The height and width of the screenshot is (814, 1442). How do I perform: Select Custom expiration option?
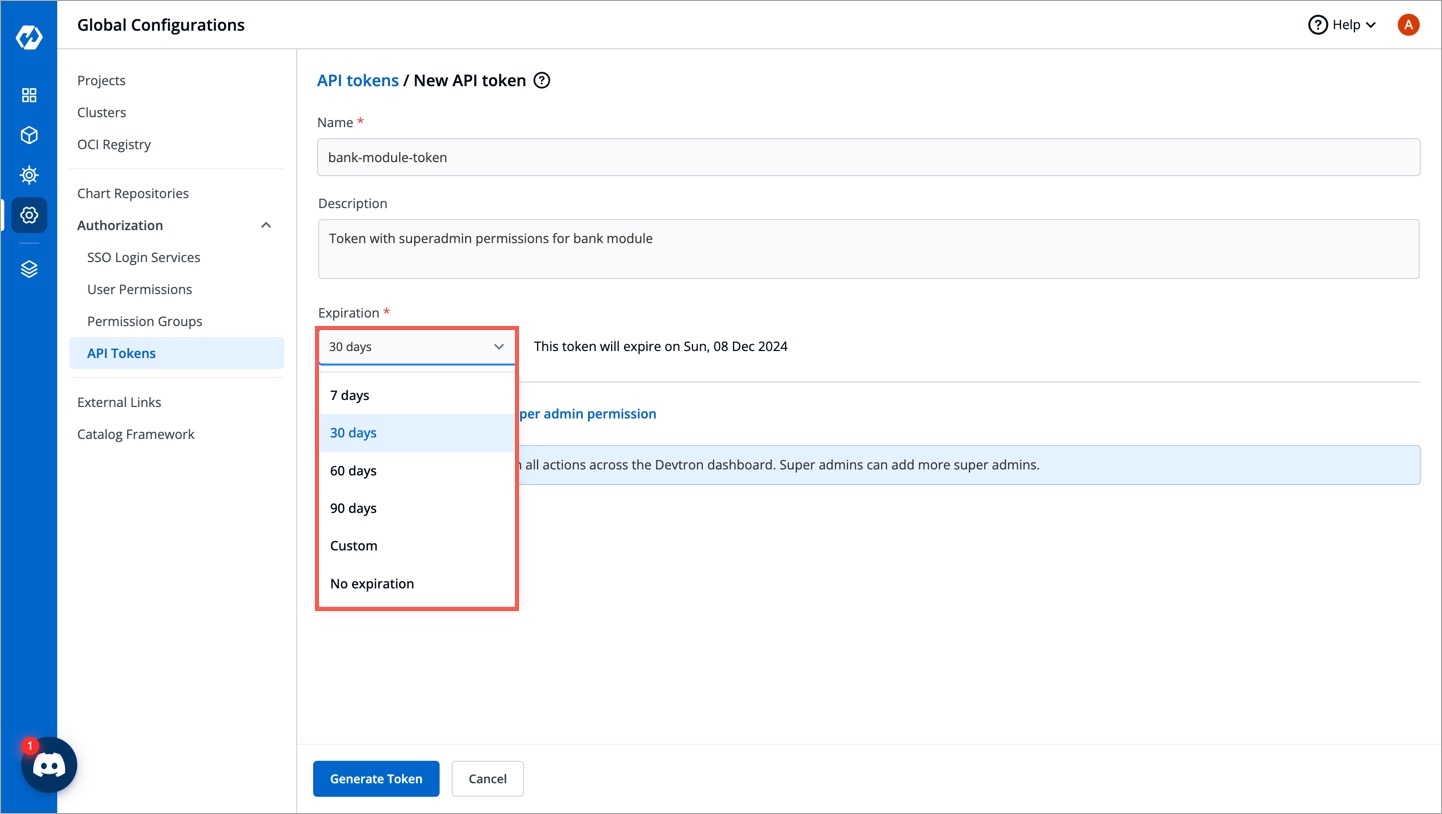[354, 546]
